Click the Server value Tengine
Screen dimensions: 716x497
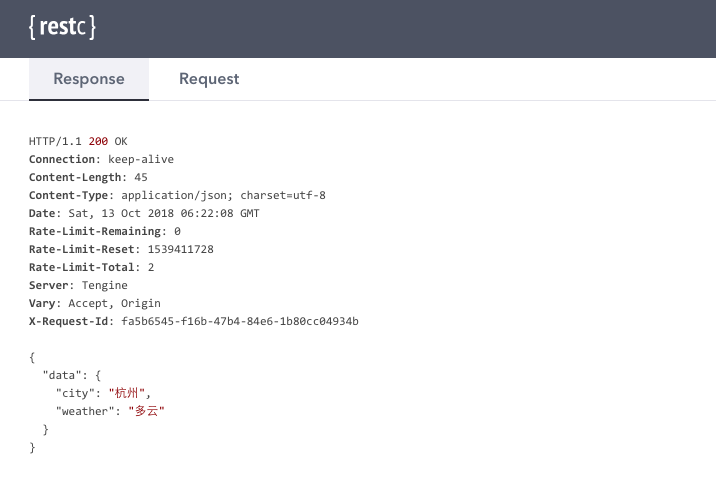(105, 286)
